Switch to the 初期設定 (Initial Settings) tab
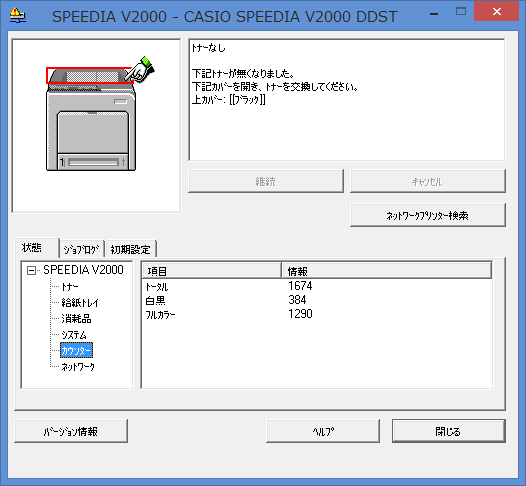Screen dimensions: 526x486 pyautogui.click(x=130, y=249)
